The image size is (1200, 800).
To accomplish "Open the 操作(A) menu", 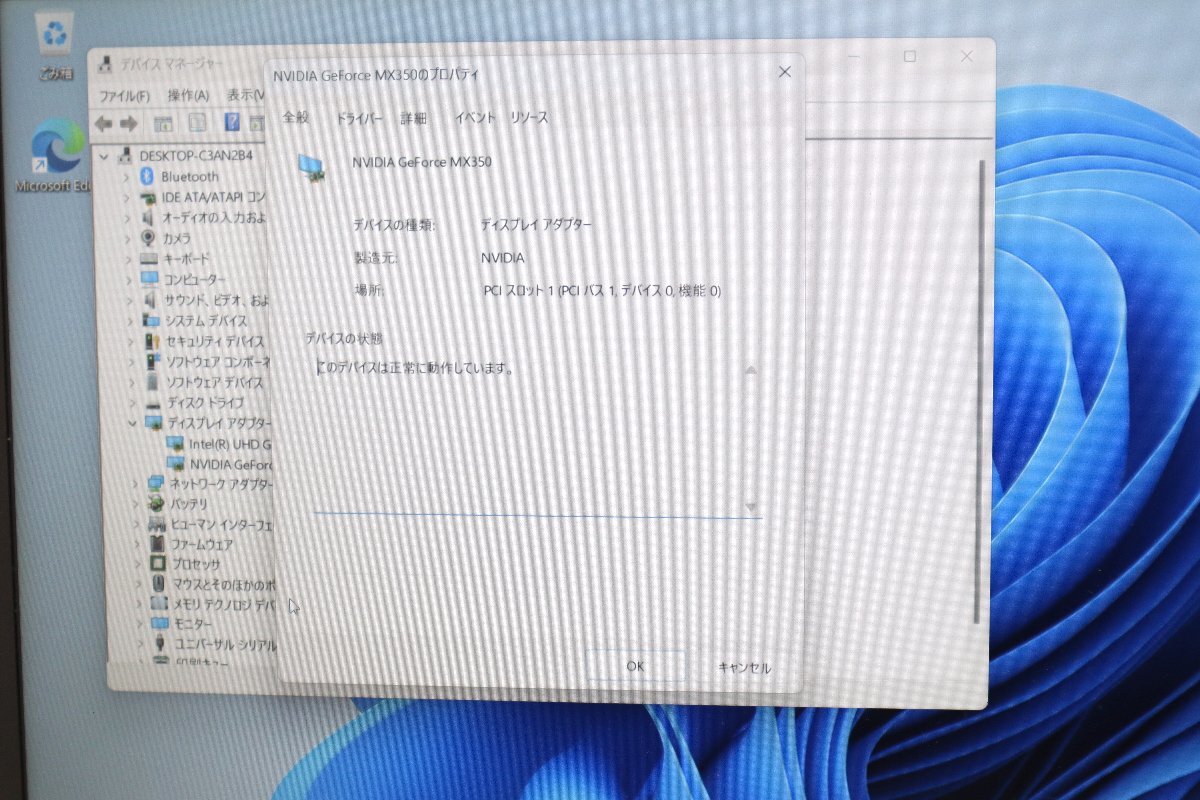I will point(188,96).
